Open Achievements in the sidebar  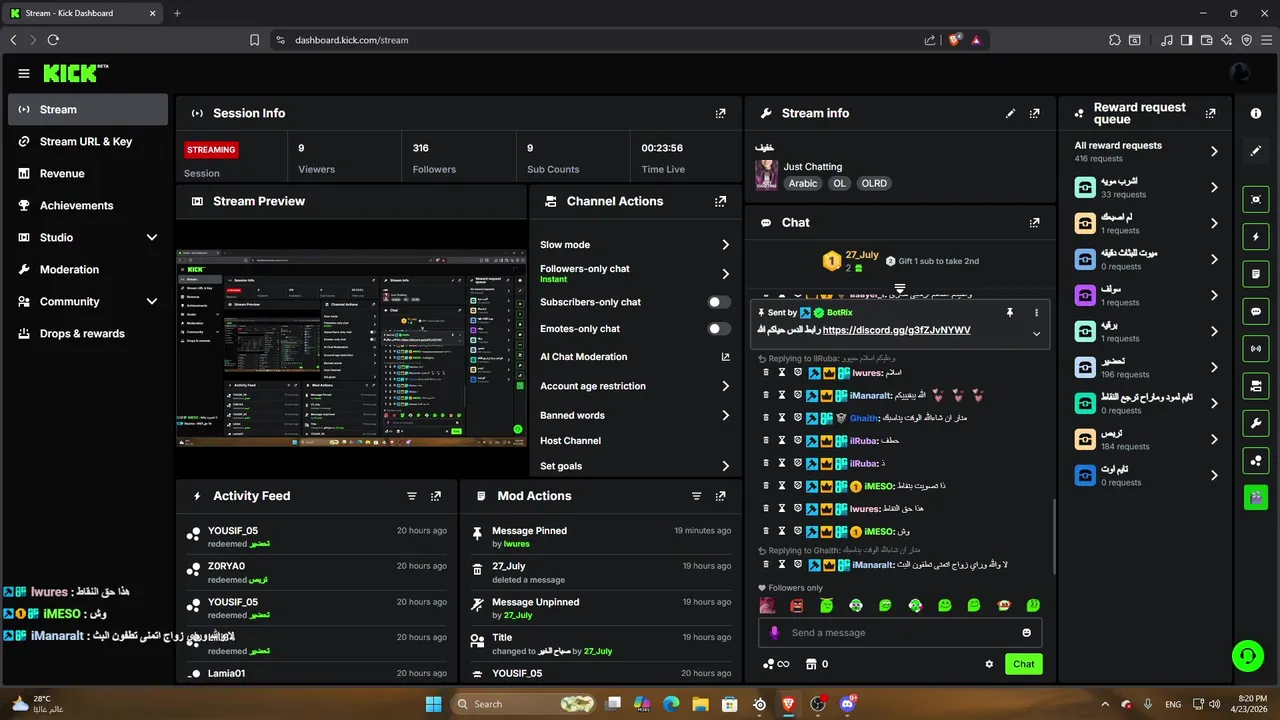pos(88,206)
